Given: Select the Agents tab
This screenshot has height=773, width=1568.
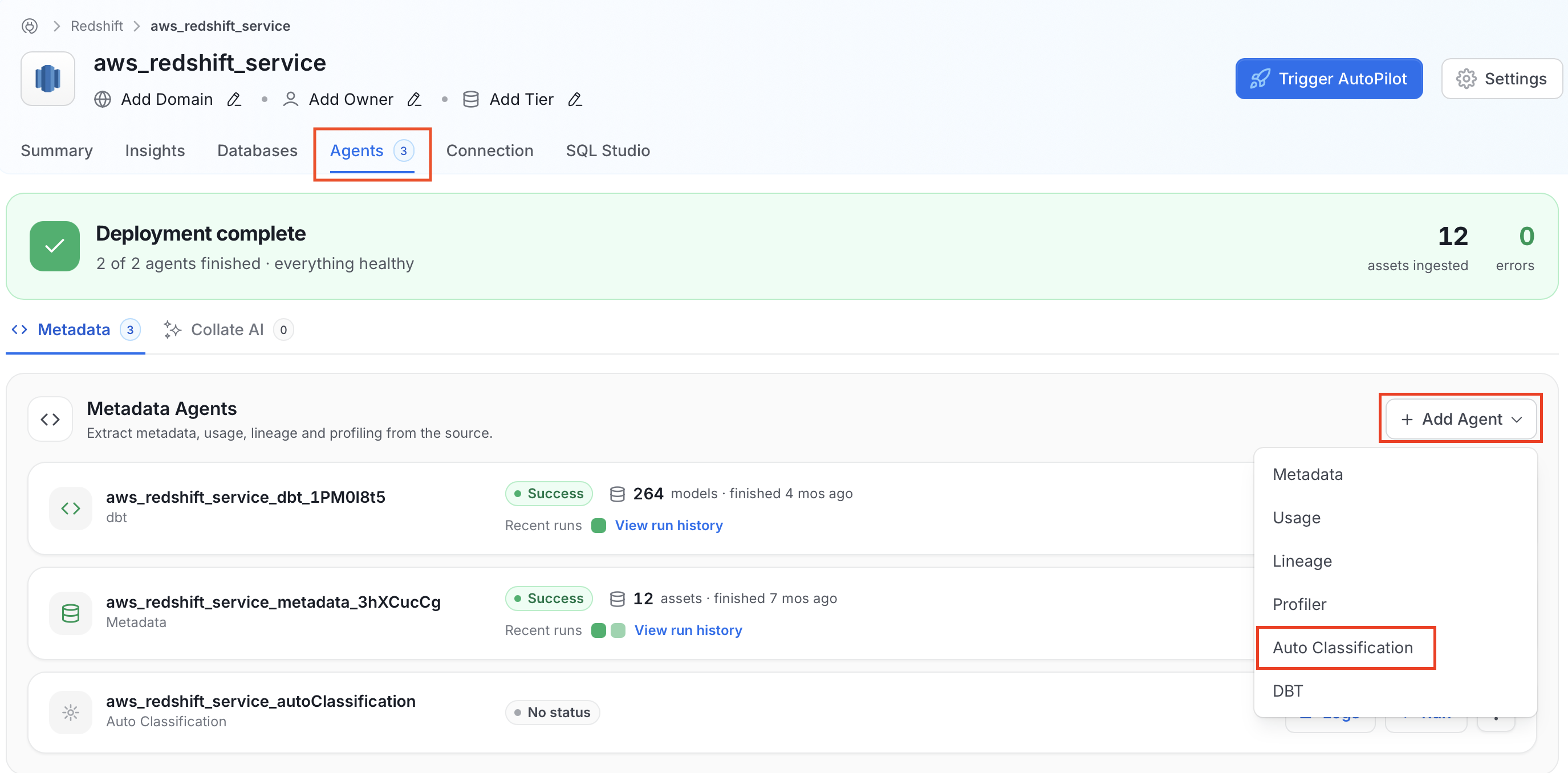Looking at the screenshot, I should [x=372, y=151].
